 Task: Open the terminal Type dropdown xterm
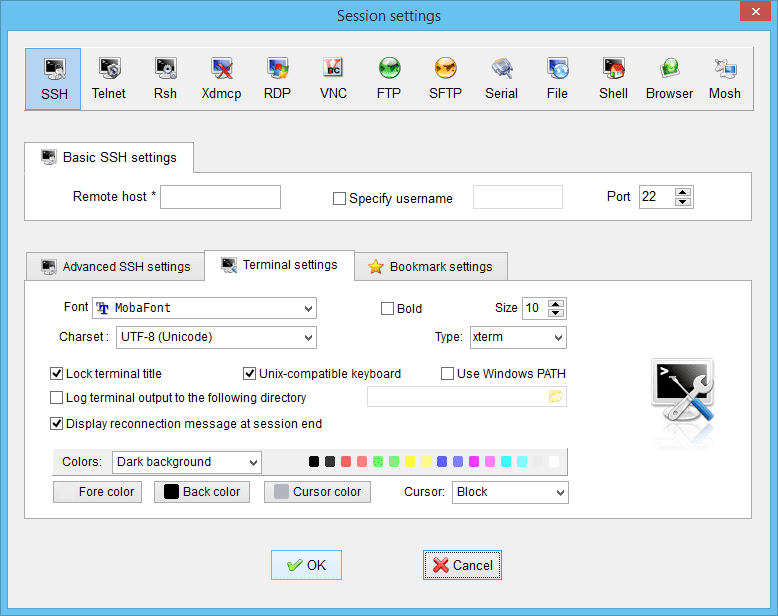518,337
